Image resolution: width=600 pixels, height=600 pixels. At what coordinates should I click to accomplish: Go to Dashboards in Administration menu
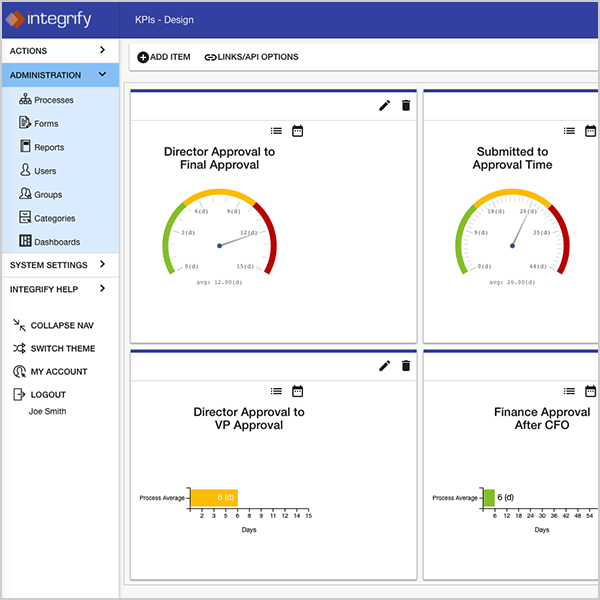coord(56,242)
